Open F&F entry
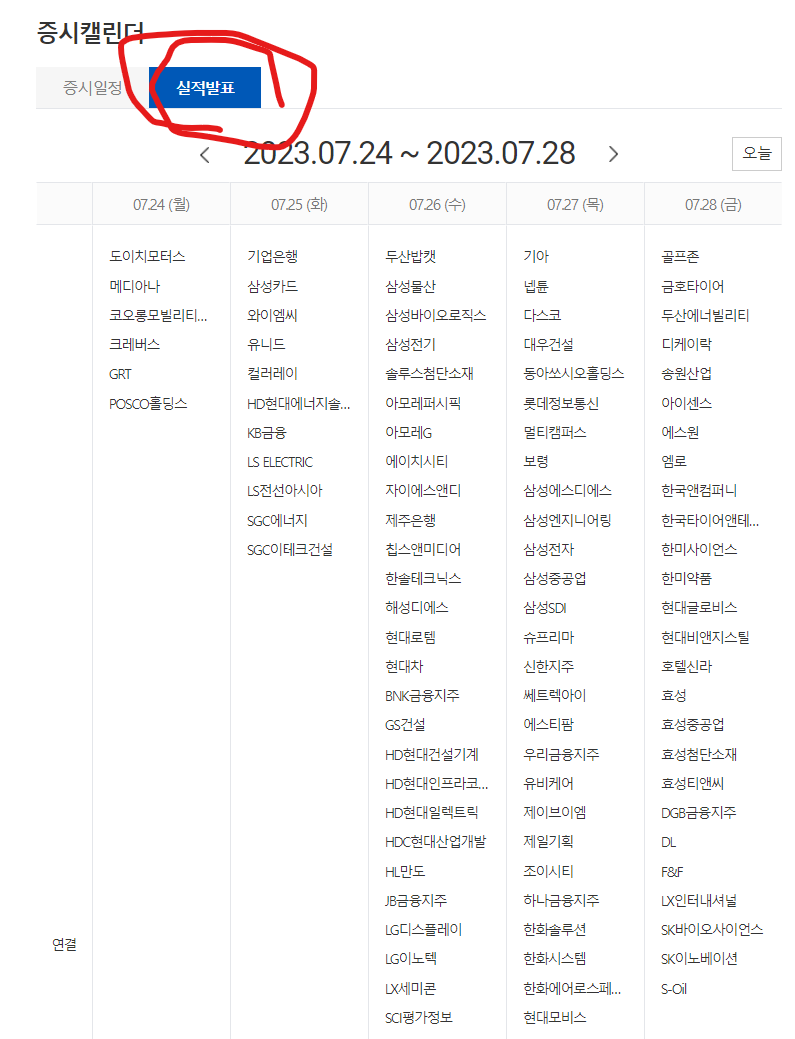Viewport: 795px width, 1039px height. (x=672, y=872)
